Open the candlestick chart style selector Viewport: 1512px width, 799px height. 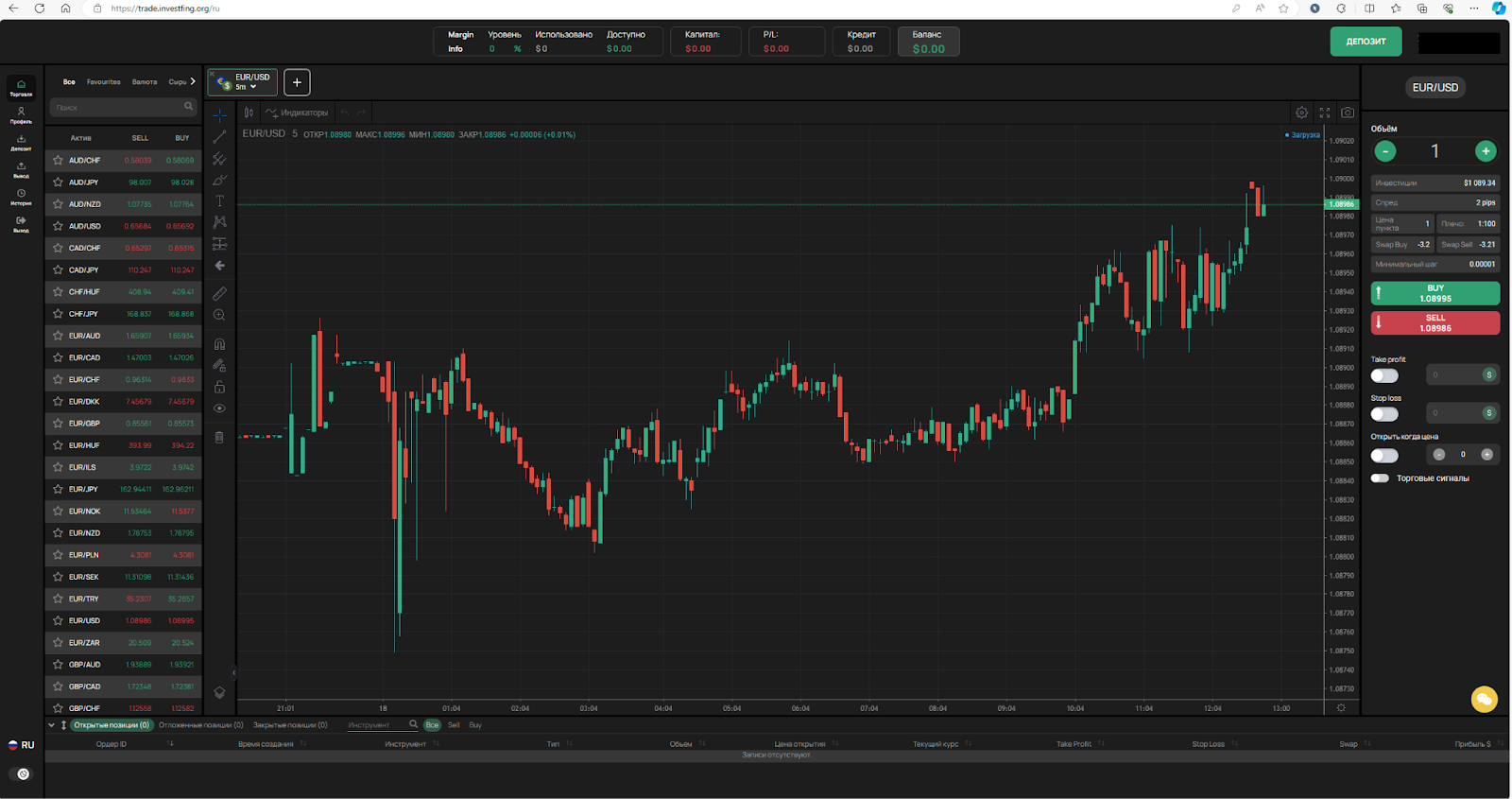pyautogui.click(x=249, y=113)
